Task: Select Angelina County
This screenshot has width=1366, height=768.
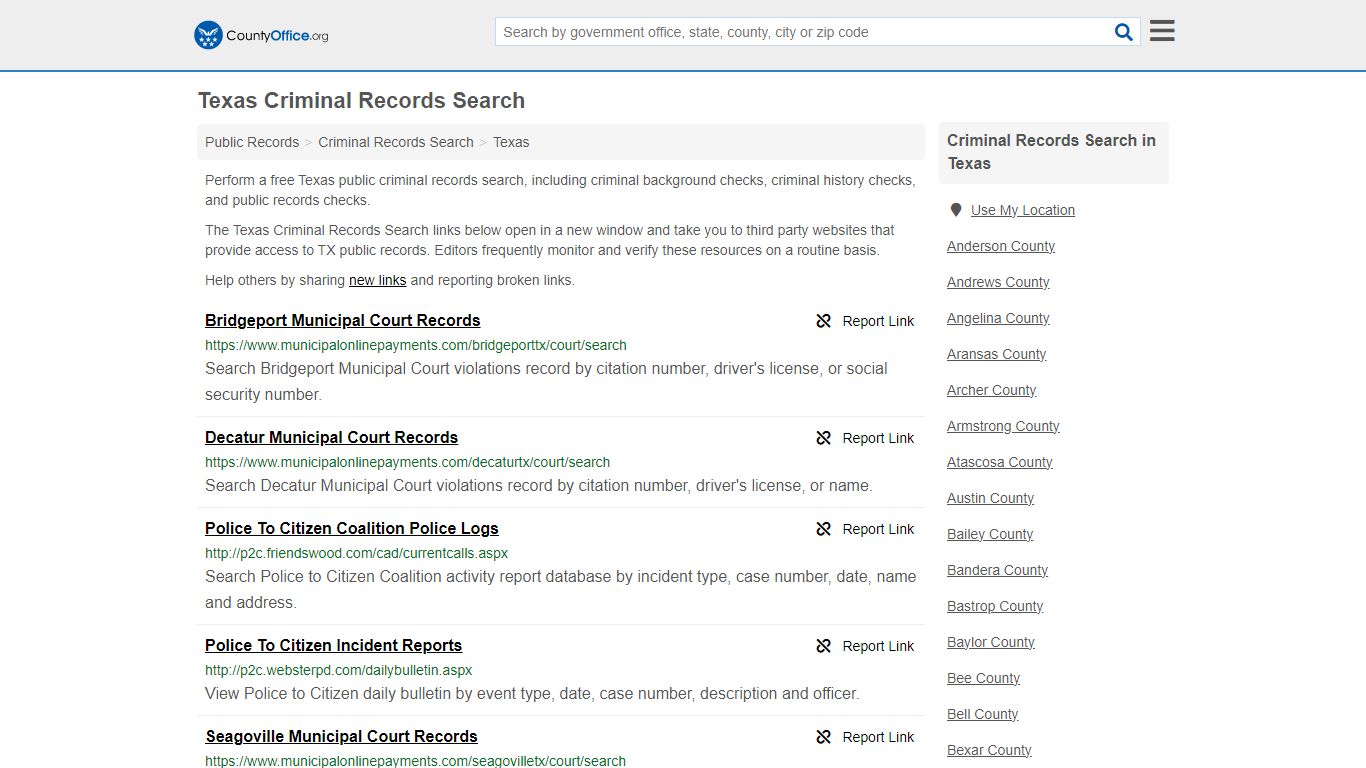Action: 998,318
